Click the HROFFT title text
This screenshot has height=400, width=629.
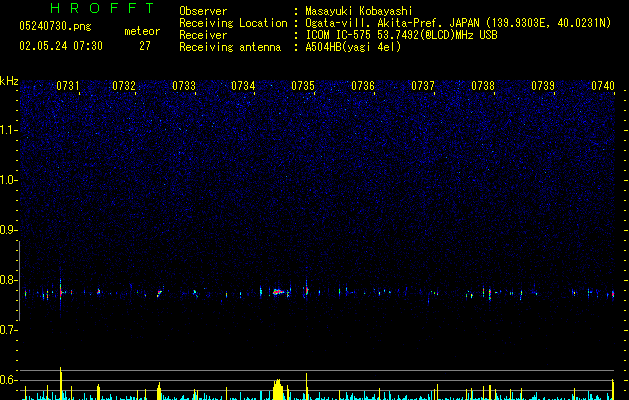[102, 8]
